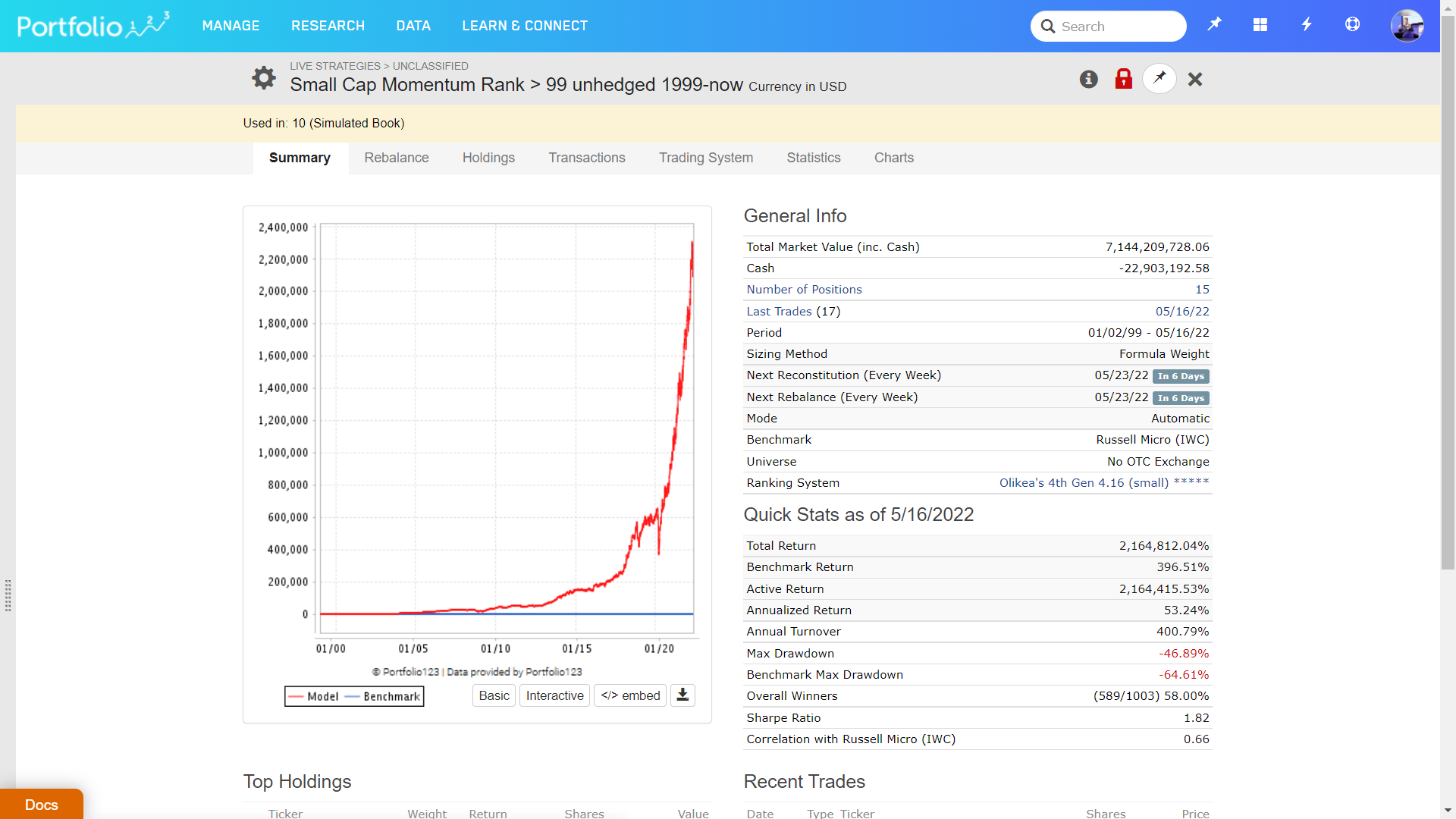Viewport: 1456px width, 819px height.
Task: Click the red lock icon
Action: (1123, 79)
